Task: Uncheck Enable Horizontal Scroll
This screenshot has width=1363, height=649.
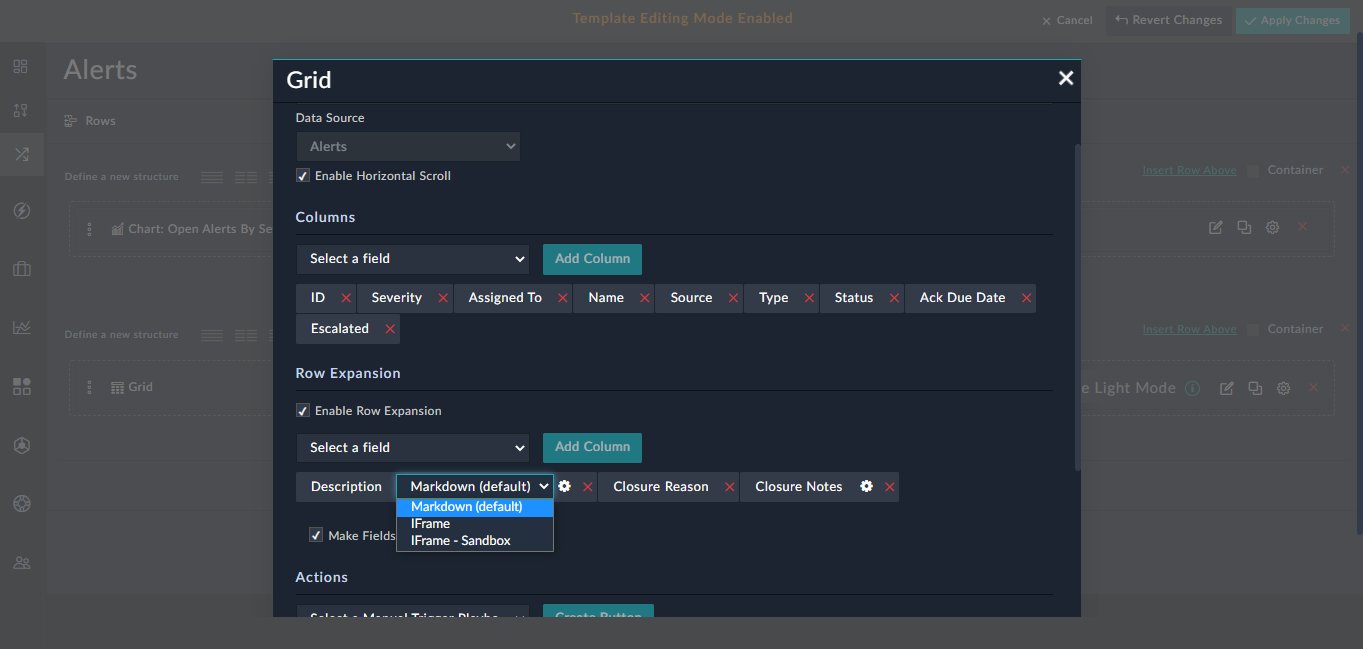Action: tap(302, 175)
